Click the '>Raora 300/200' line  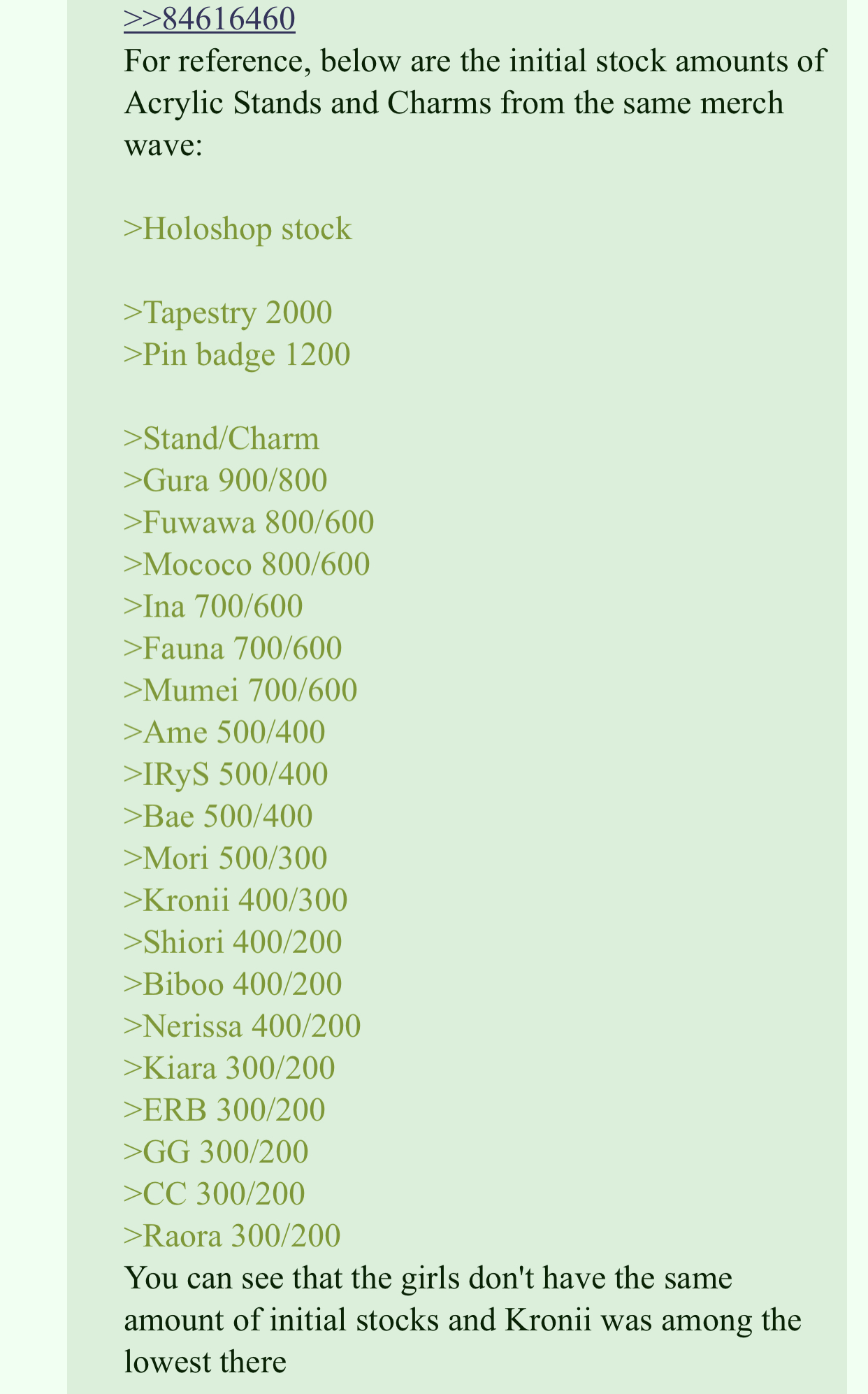point(232,1236)
